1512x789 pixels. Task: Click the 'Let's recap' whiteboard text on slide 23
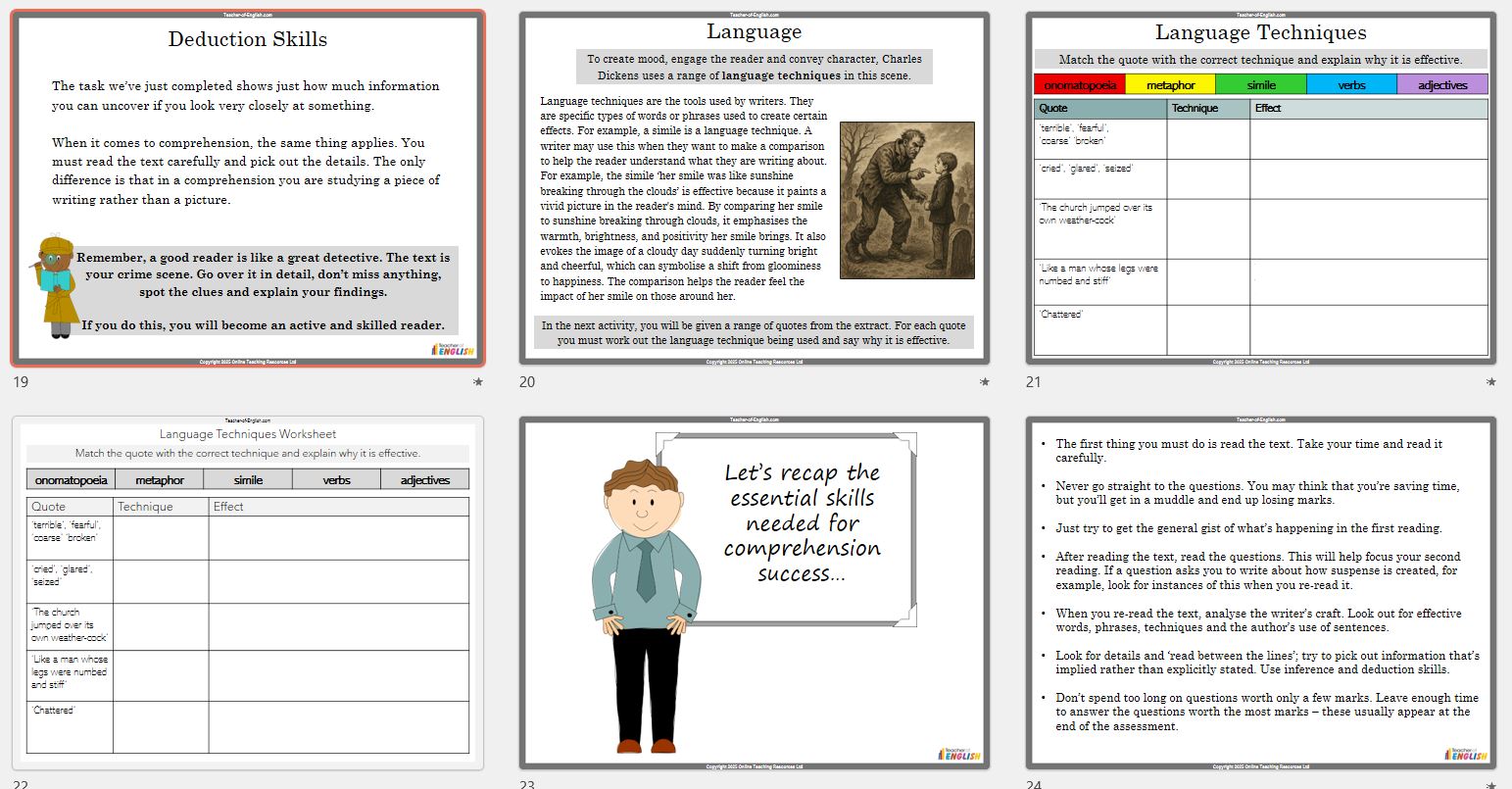[802, 523]
